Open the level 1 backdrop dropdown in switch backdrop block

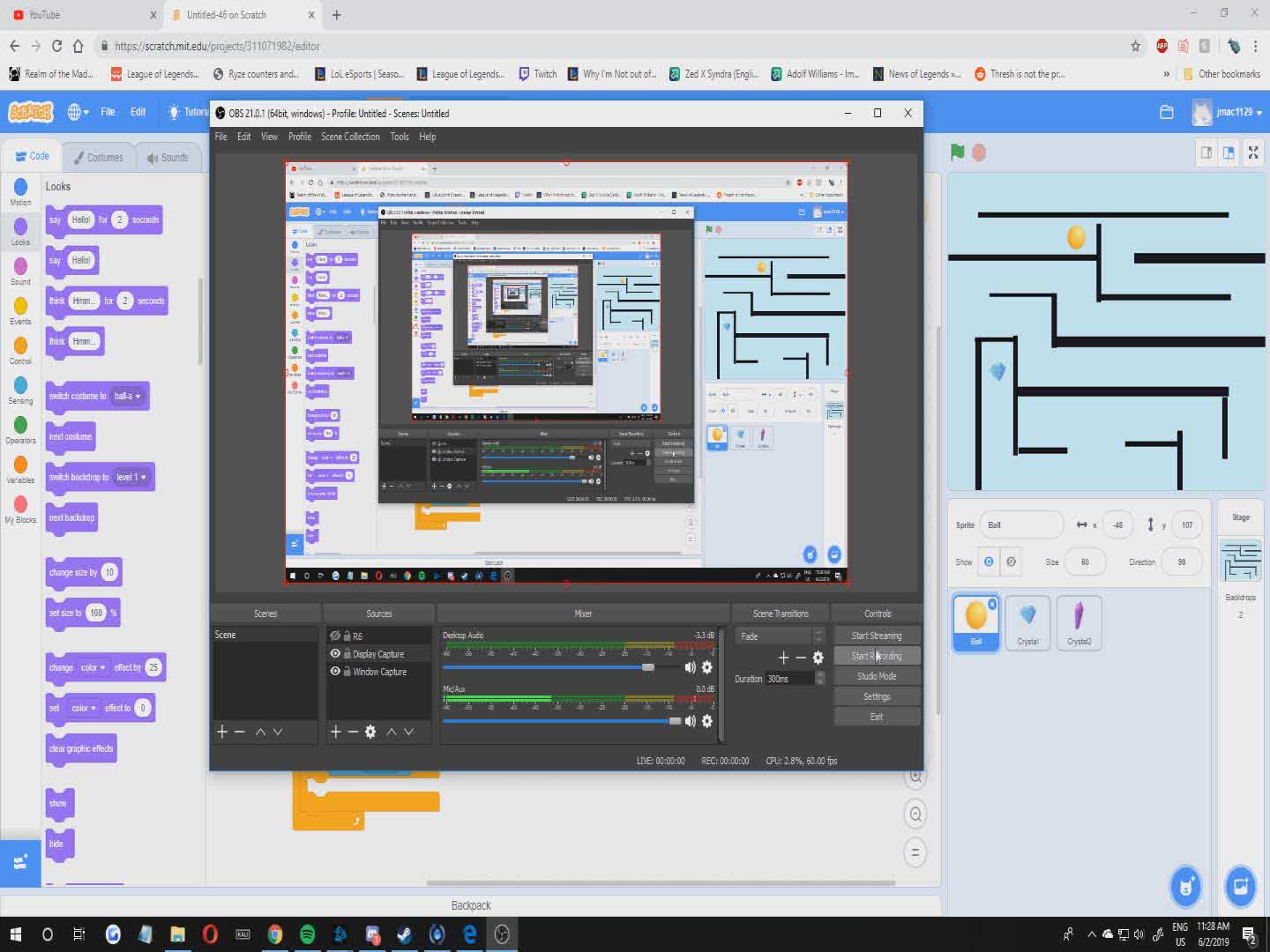(x=131, y=477)
